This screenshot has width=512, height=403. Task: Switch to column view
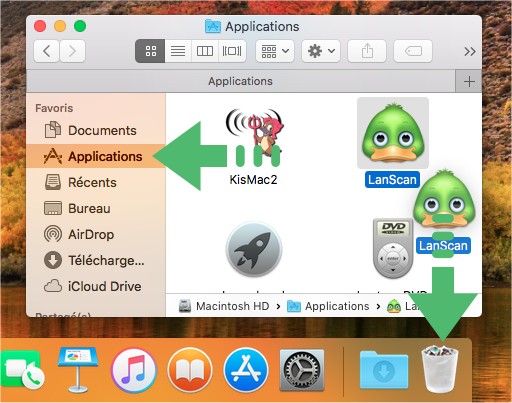(x=205, y=51)
